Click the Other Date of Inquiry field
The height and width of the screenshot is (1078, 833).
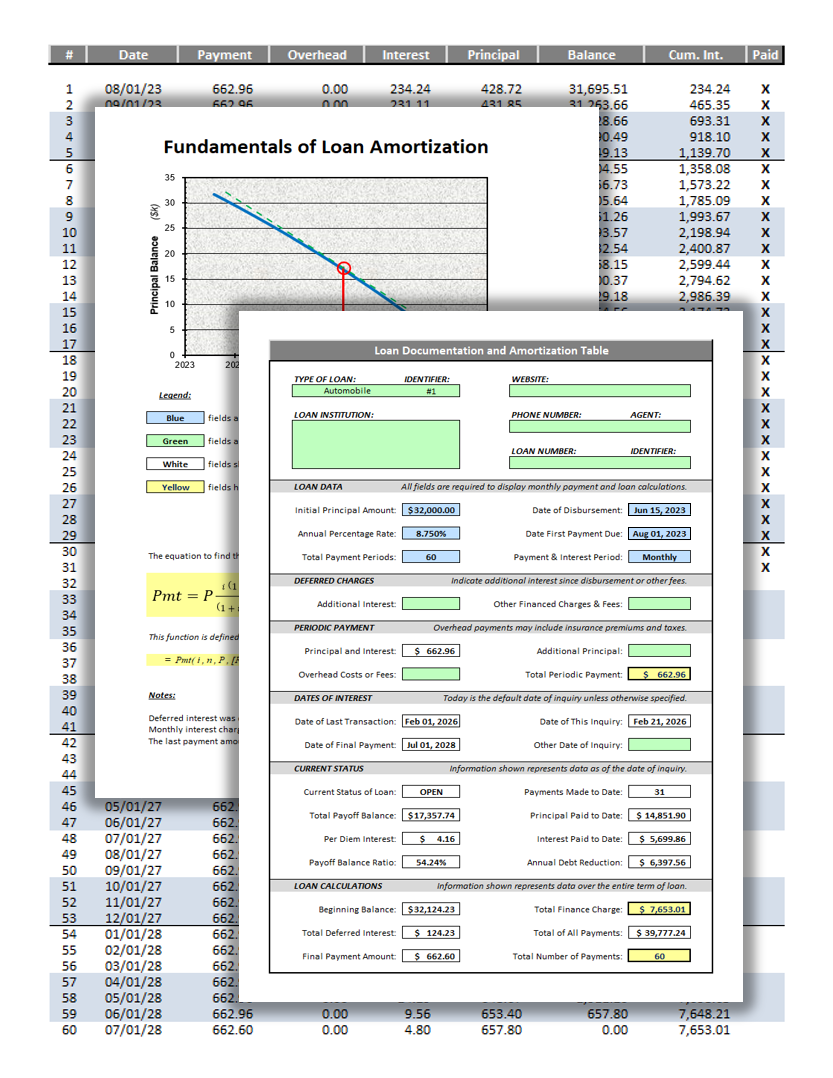[x=659, y=745]
